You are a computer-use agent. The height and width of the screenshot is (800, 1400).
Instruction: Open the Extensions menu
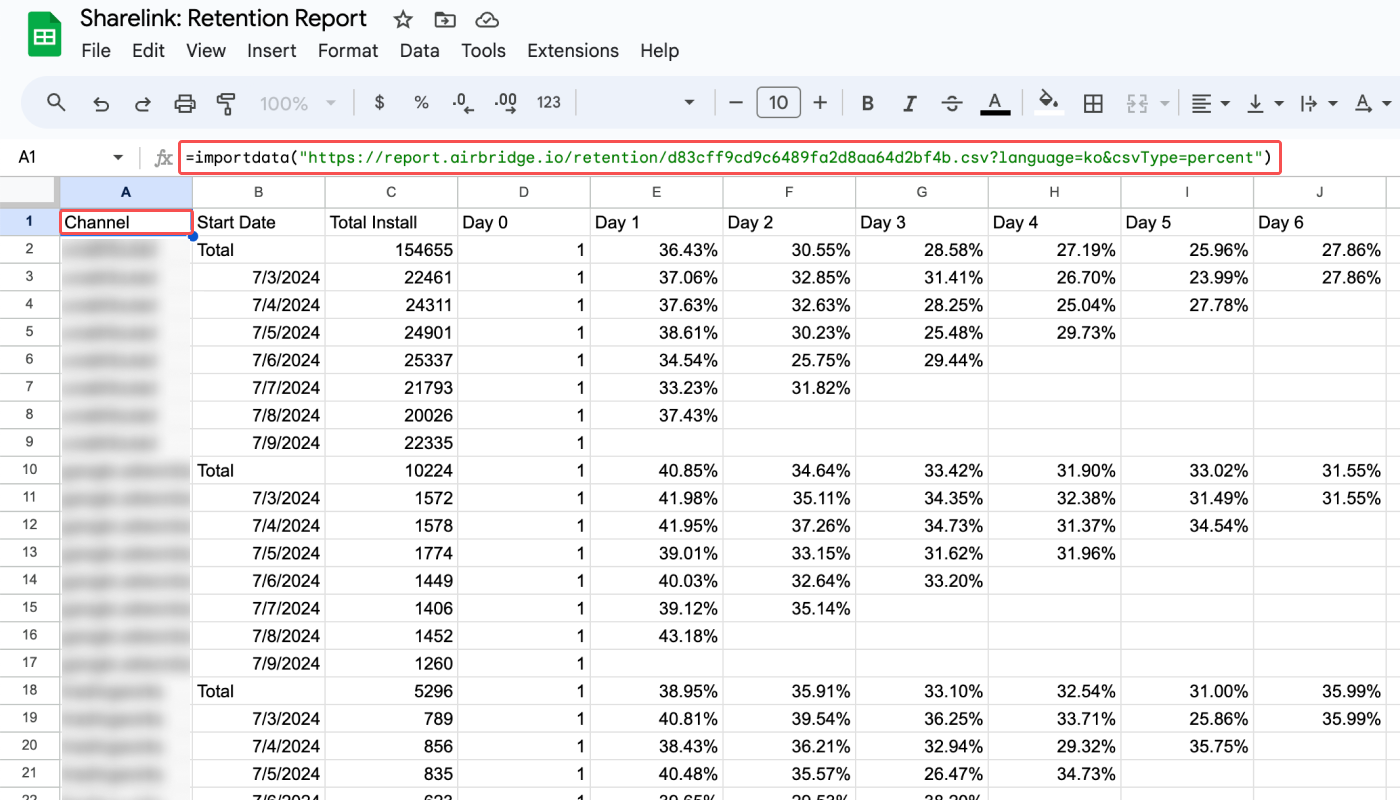pos(573,50)
